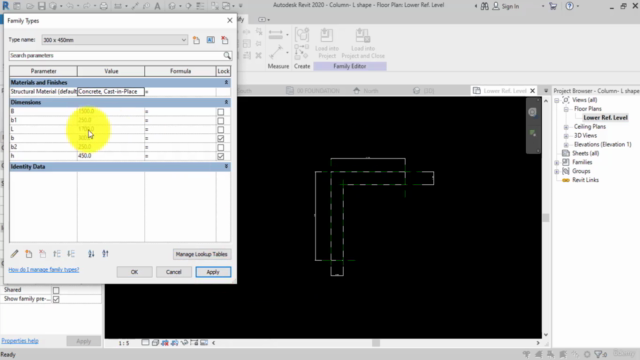The height and width of the screenshot is (360, 640).
Task: Click the 450.0 value for parameter h
Action: [x=85, y=156]
